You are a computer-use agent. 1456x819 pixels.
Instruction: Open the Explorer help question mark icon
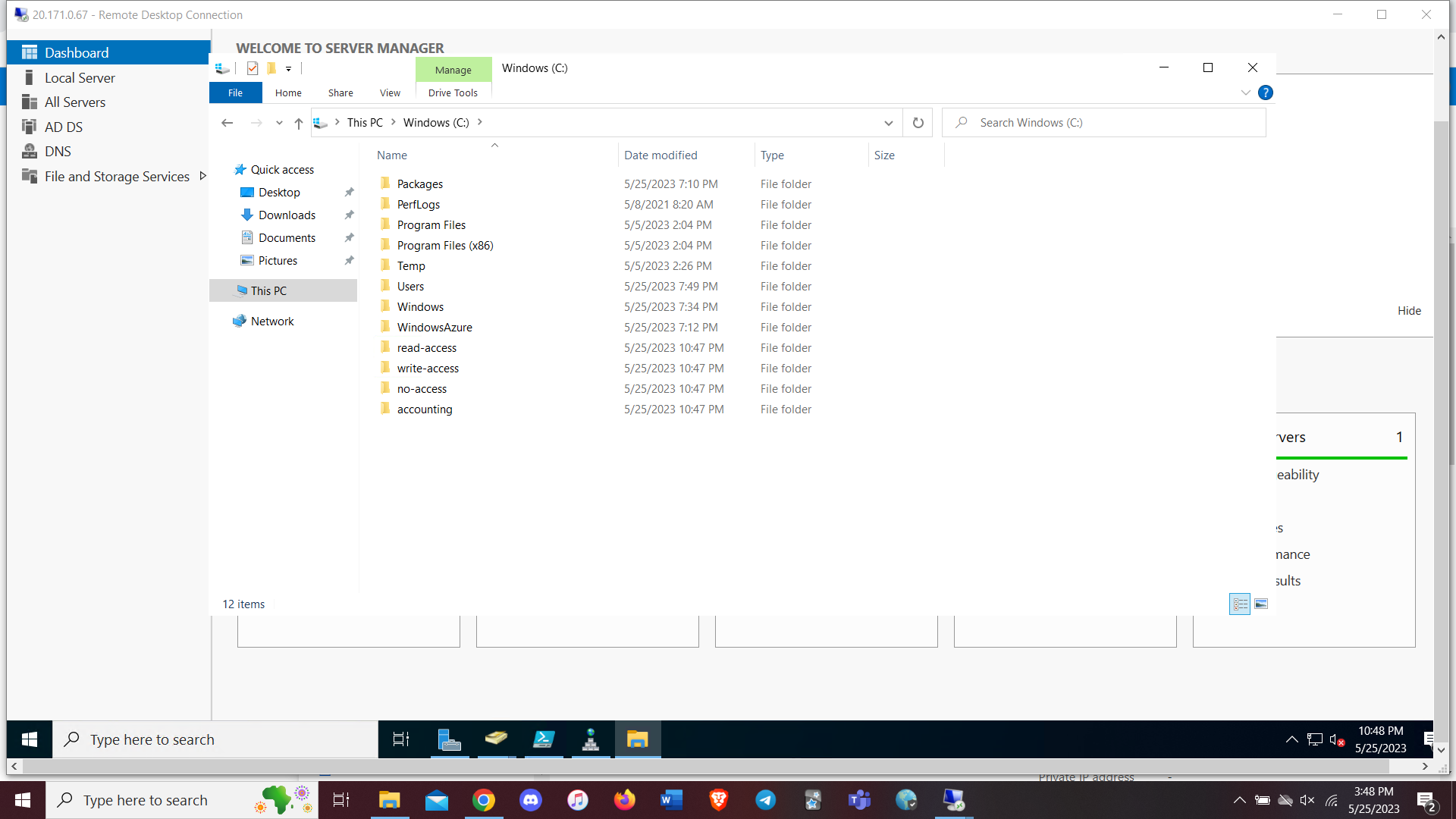(1265, 93)
